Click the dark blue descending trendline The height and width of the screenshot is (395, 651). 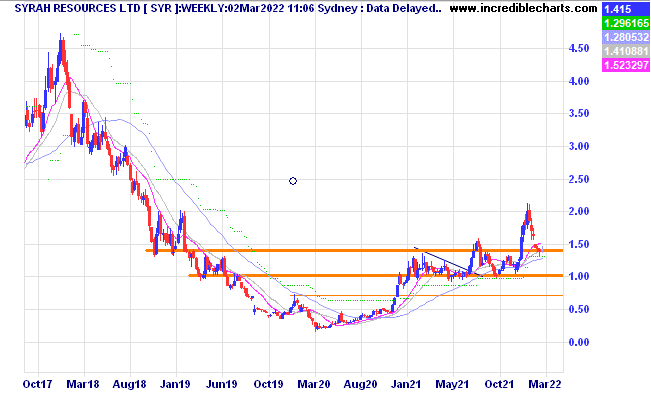(x=448, y=262)
